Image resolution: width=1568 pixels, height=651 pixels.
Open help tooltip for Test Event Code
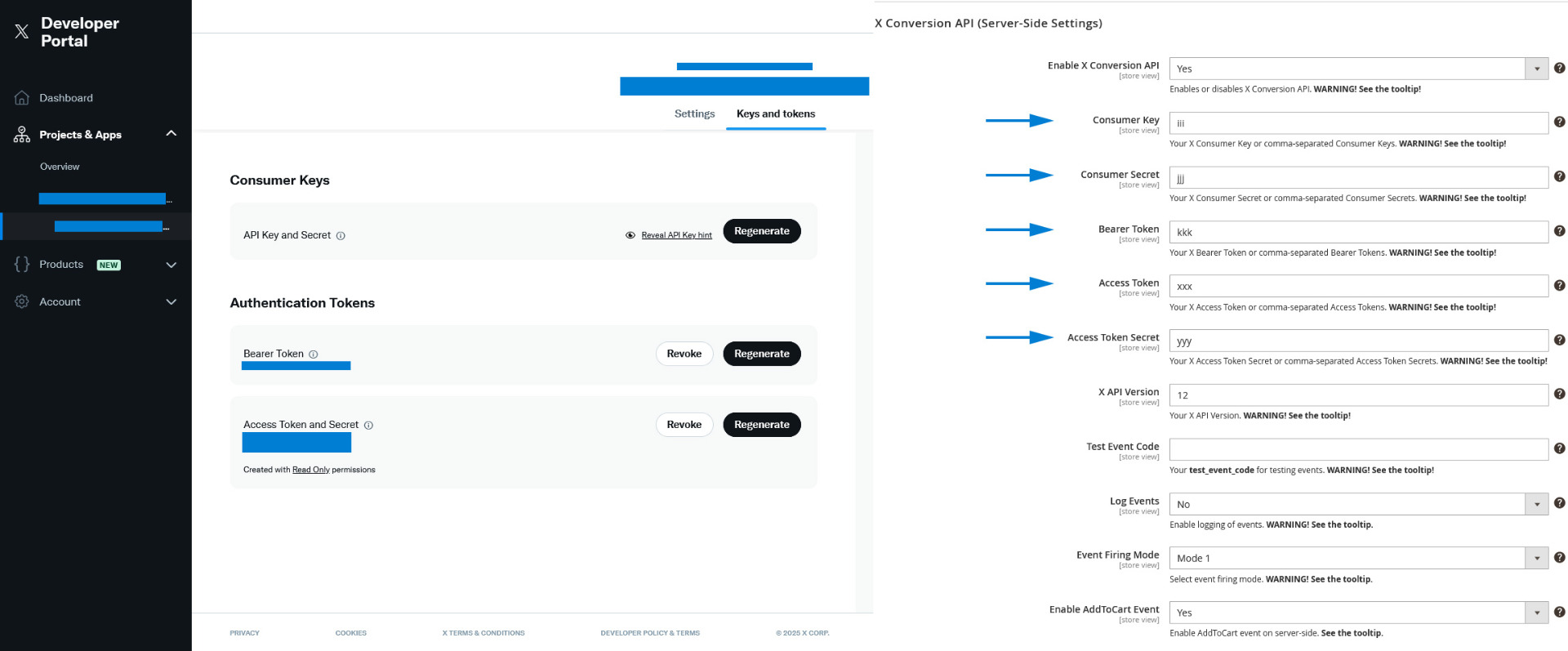[x=1559, y=448]
